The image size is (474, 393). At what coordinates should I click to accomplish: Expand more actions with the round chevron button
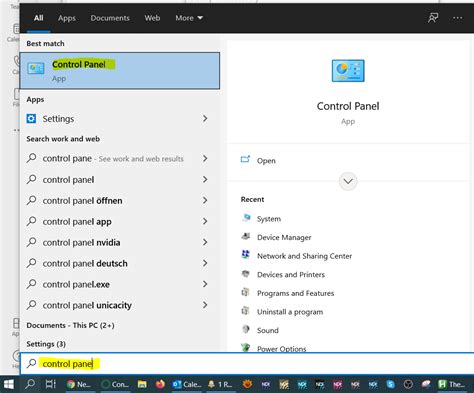[348, 181]
